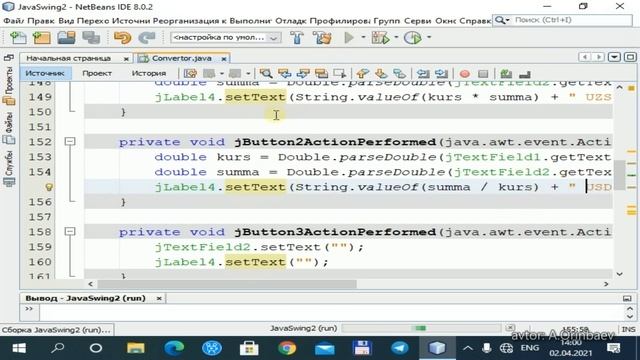The image size is (640, 360).
Task: Click the Open Project toolbar icon
Action: (67, 38)
